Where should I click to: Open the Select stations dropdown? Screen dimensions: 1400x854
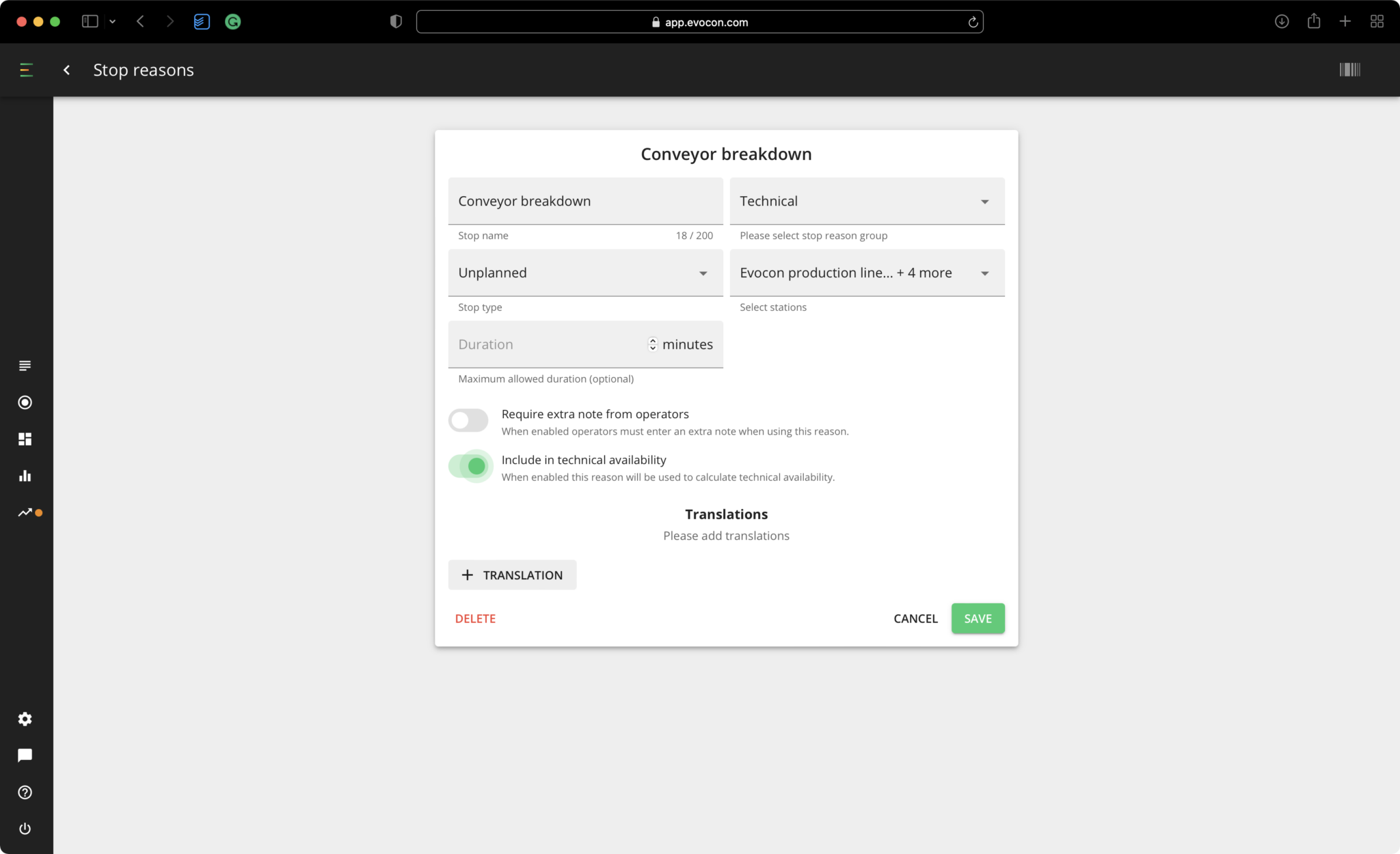pos(984,273)
